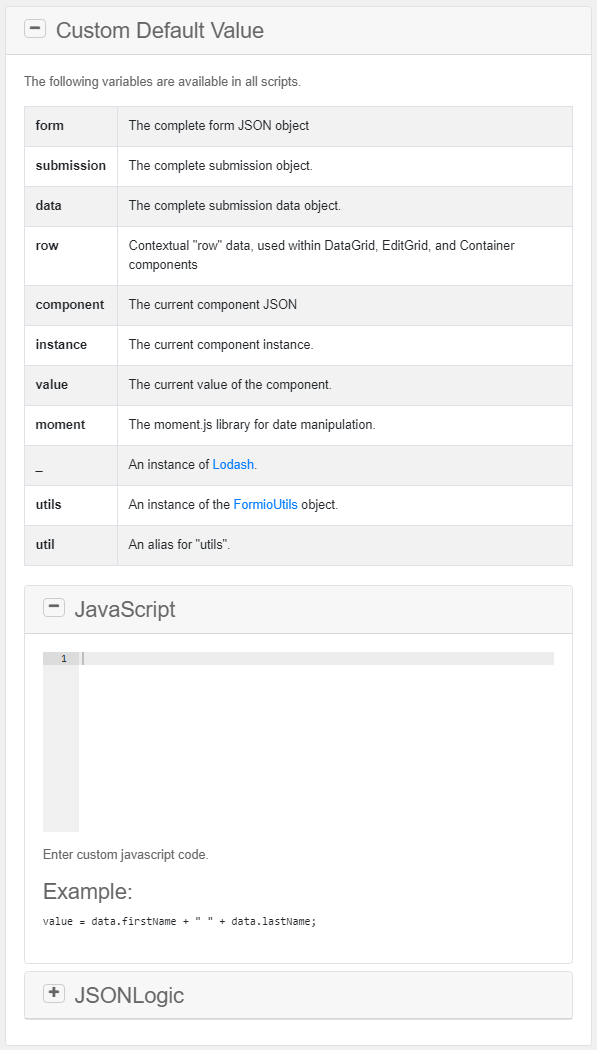The image size is (597, 1050).
Task: Select the 'value' variable cell
Action: coord(71,386)
